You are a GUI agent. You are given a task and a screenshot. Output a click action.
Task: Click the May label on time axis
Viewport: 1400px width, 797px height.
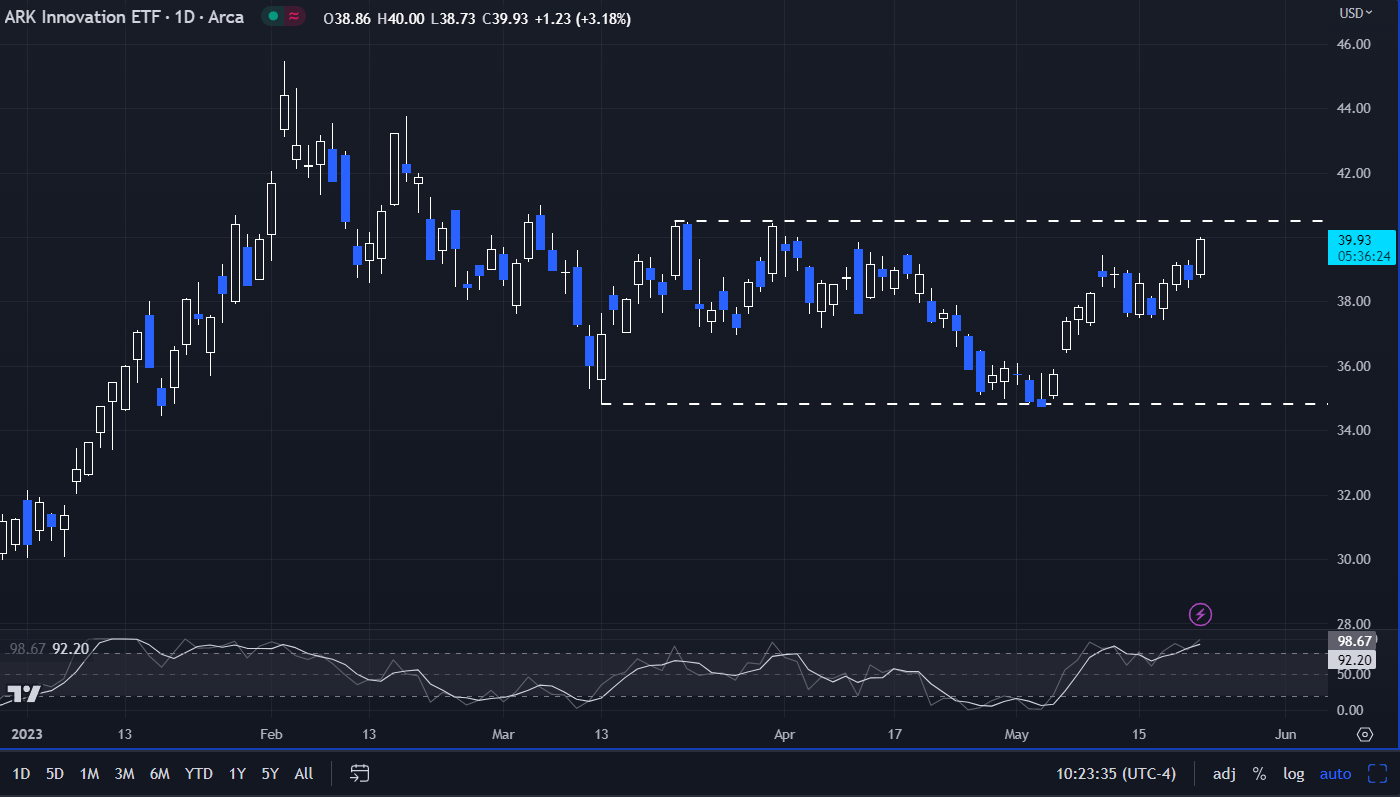click(x=1016, y=734)
